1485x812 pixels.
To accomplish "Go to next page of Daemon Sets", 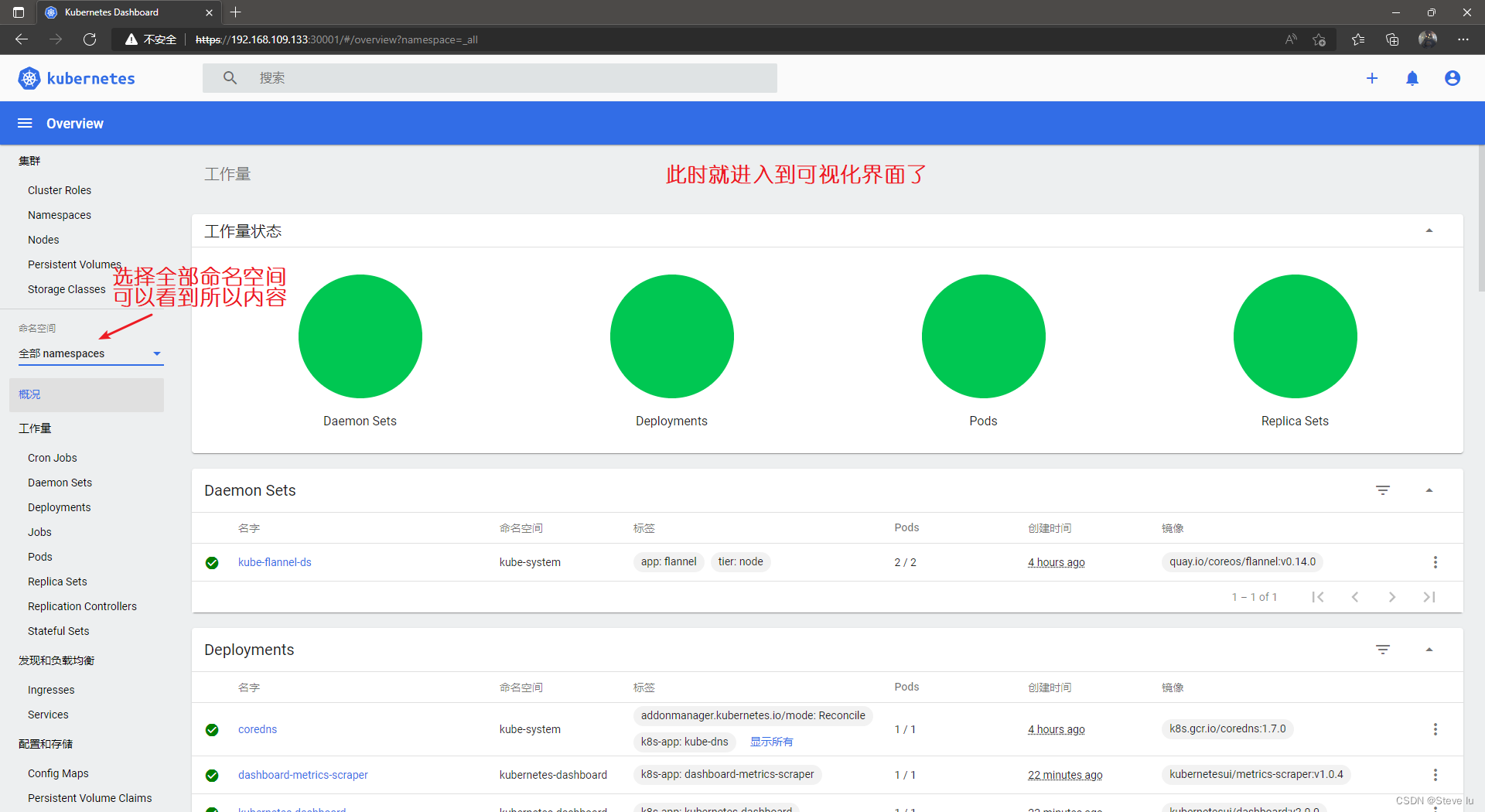I will 1392,597.
